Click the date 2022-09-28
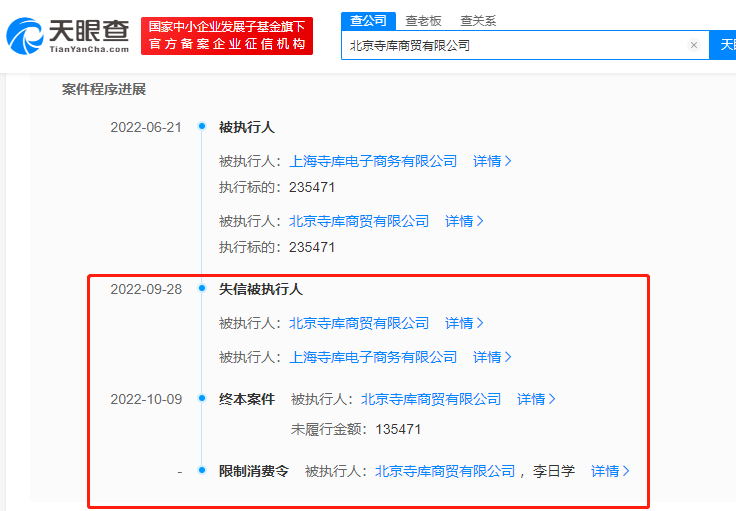Screen dimensions: 736x511 [146, 289]
